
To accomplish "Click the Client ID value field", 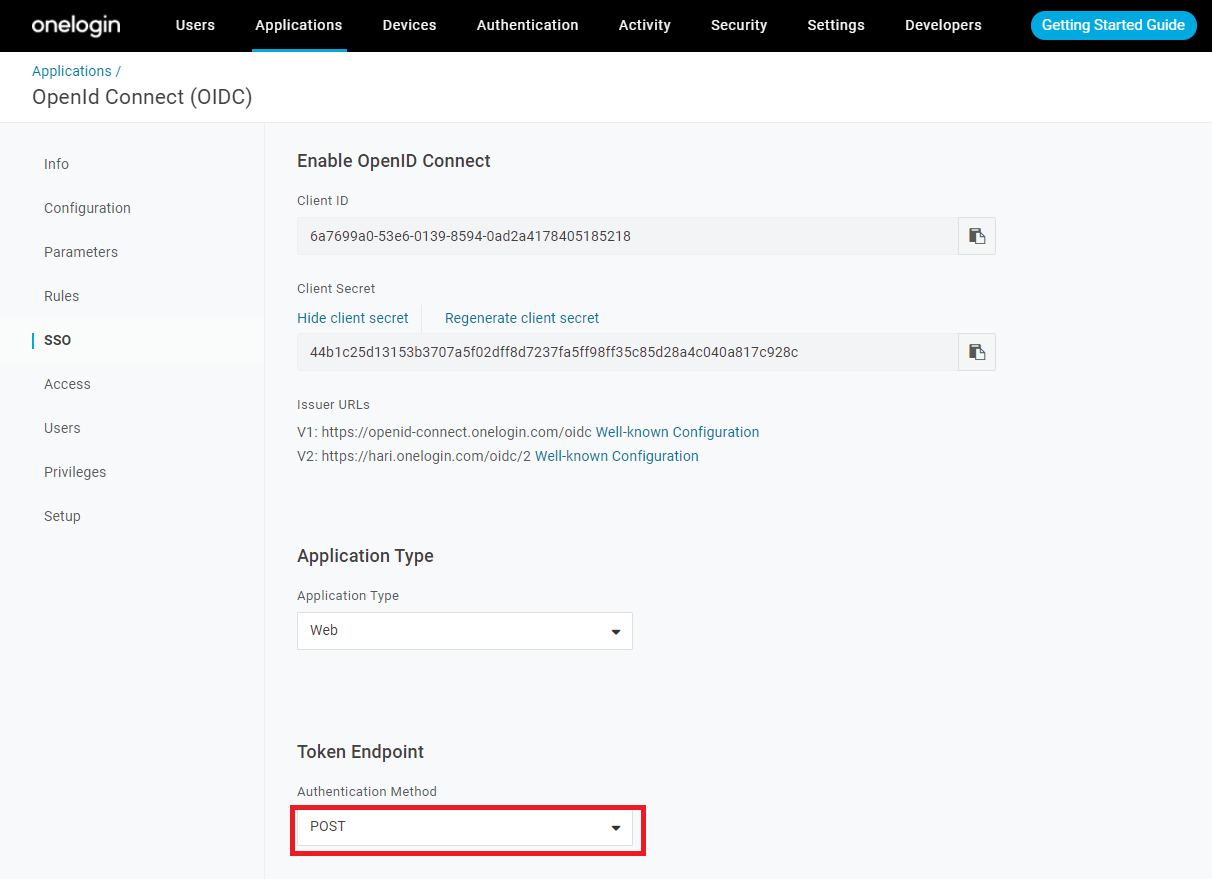I will coord(627,236).
